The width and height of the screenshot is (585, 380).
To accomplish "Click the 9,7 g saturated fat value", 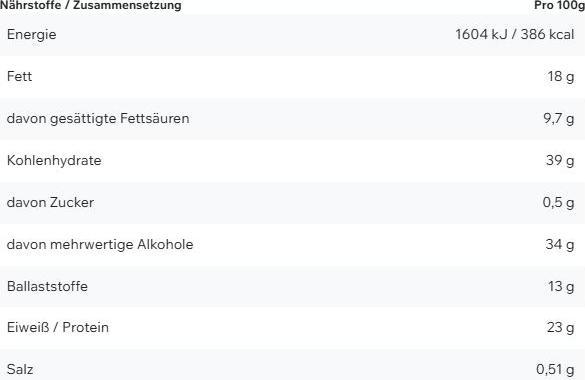I will pyautogui.click(x=559, y=119).
